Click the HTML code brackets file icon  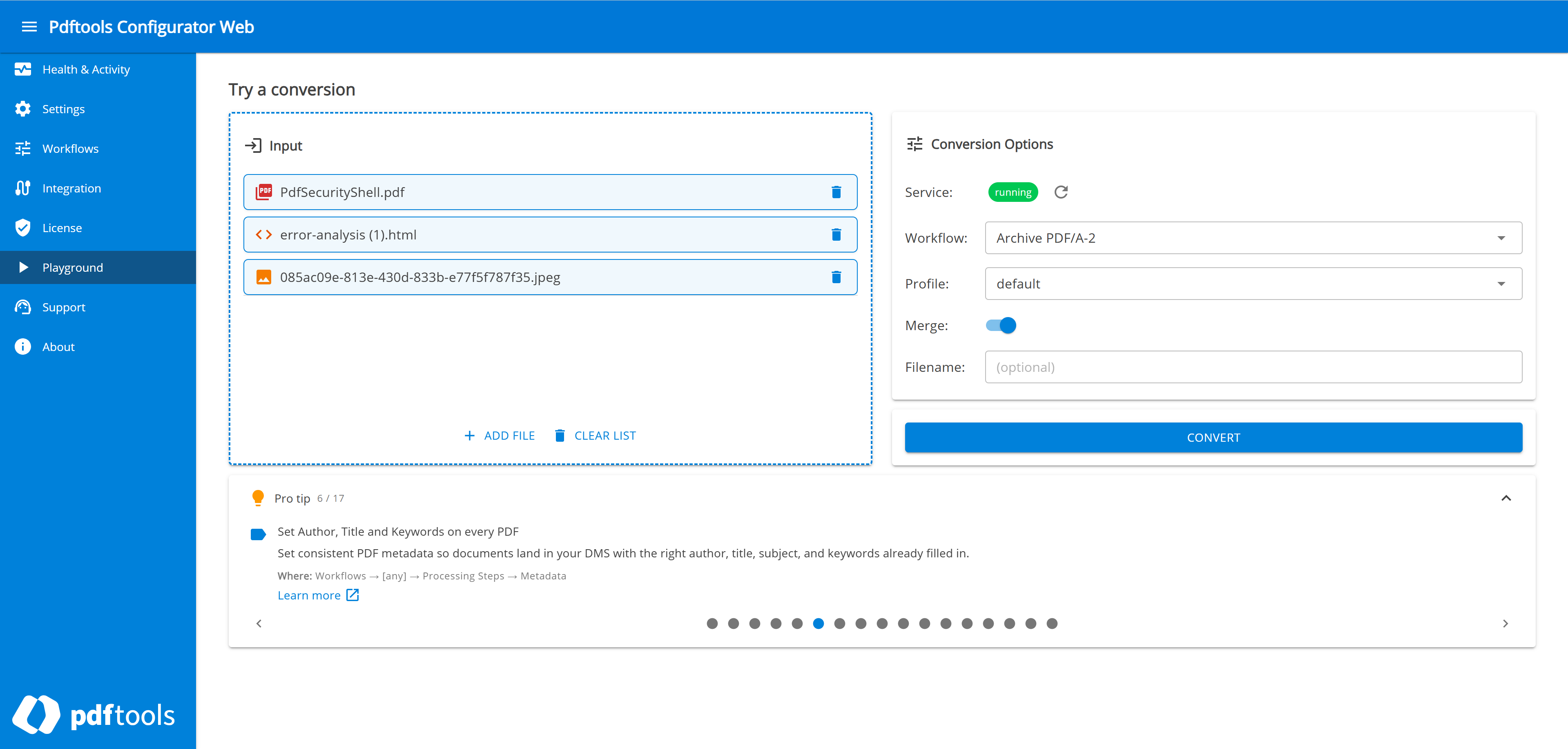pyautogui.click(x=263, y=235)
